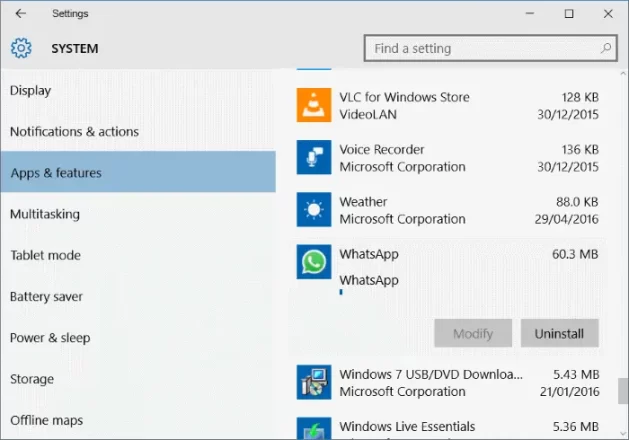629x440 pixels.
Task: Select Windows Live Essentials name
Action: tap(407, 426)
